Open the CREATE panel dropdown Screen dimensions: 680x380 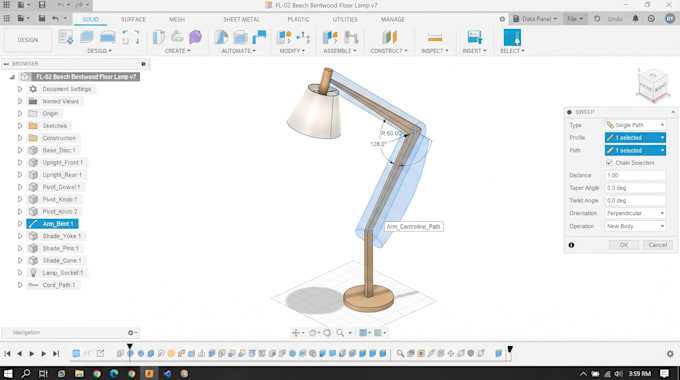tap(177, 51)
